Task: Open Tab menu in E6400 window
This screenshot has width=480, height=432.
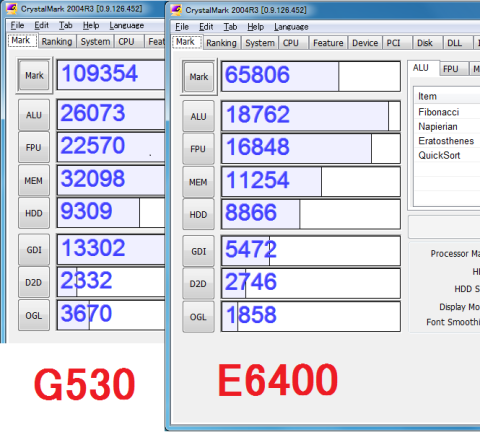Action: [230, 27]
